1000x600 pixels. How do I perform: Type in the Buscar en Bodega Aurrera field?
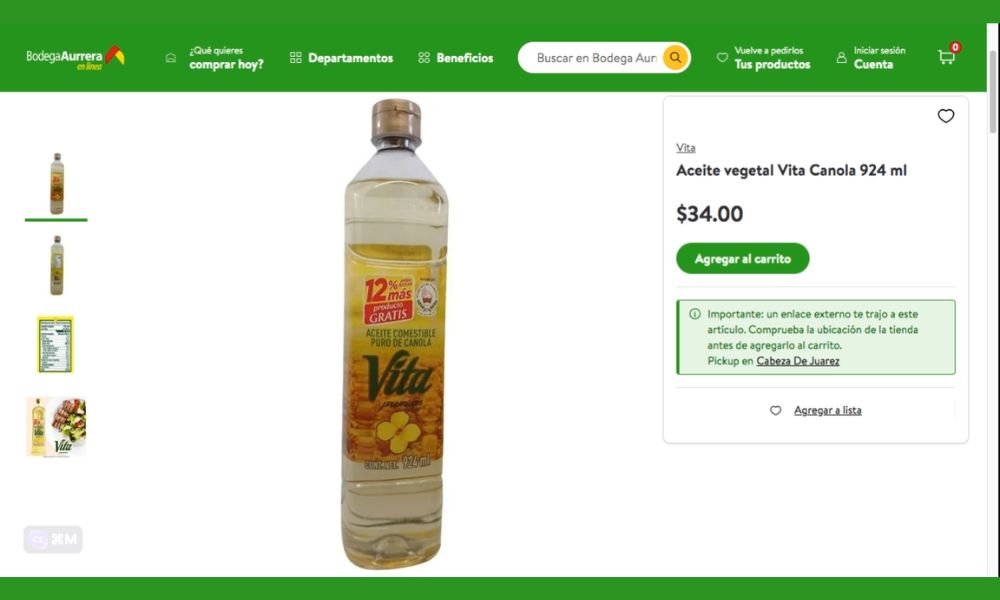[595, 58]
